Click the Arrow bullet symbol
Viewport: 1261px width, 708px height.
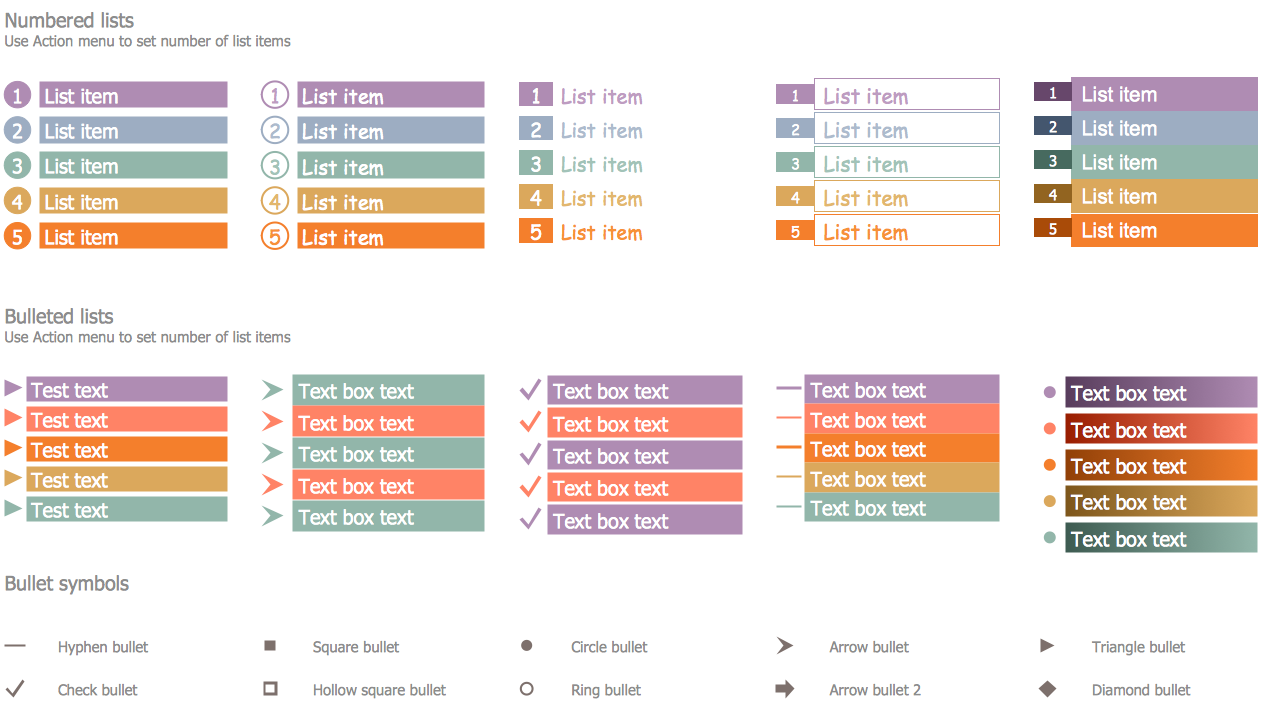coord(785,646)
